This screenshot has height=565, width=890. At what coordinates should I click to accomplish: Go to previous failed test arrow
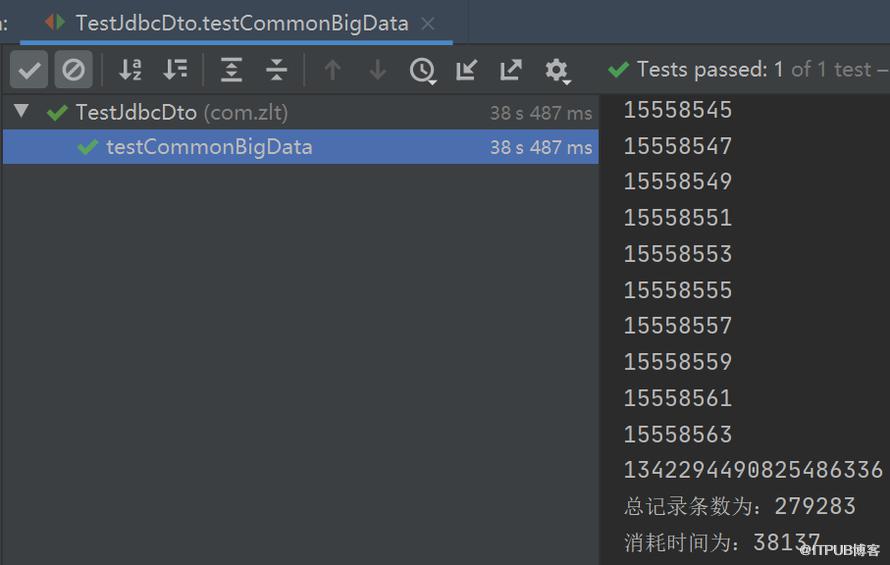(333, 70)
